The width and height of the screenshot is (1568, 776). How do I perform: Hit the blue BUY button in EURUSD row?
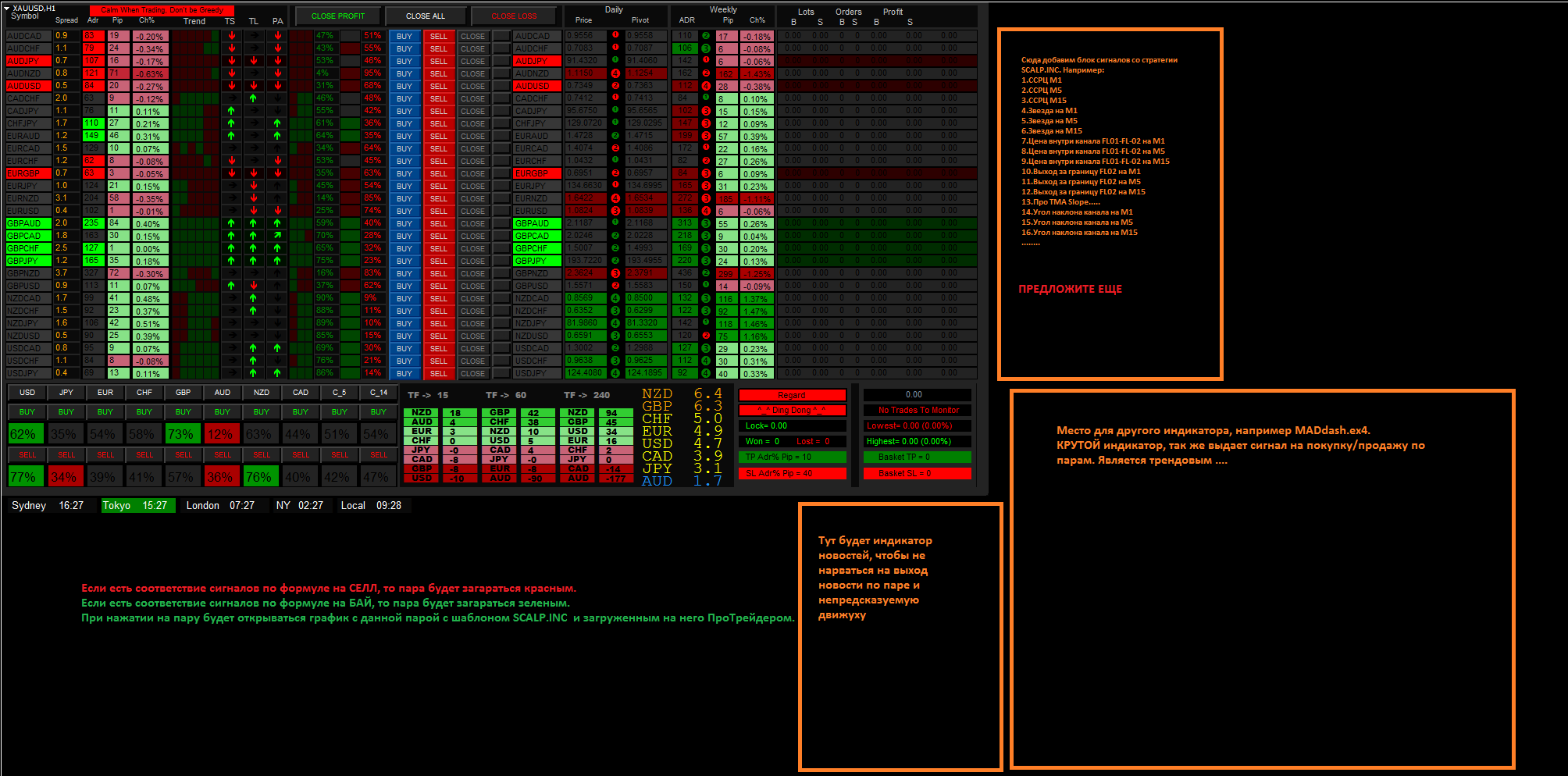tap(404, 211)
